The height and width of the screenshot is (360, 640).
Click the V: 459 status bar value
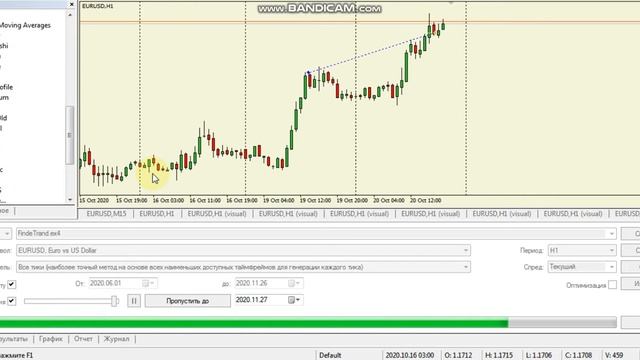(614, 355)
